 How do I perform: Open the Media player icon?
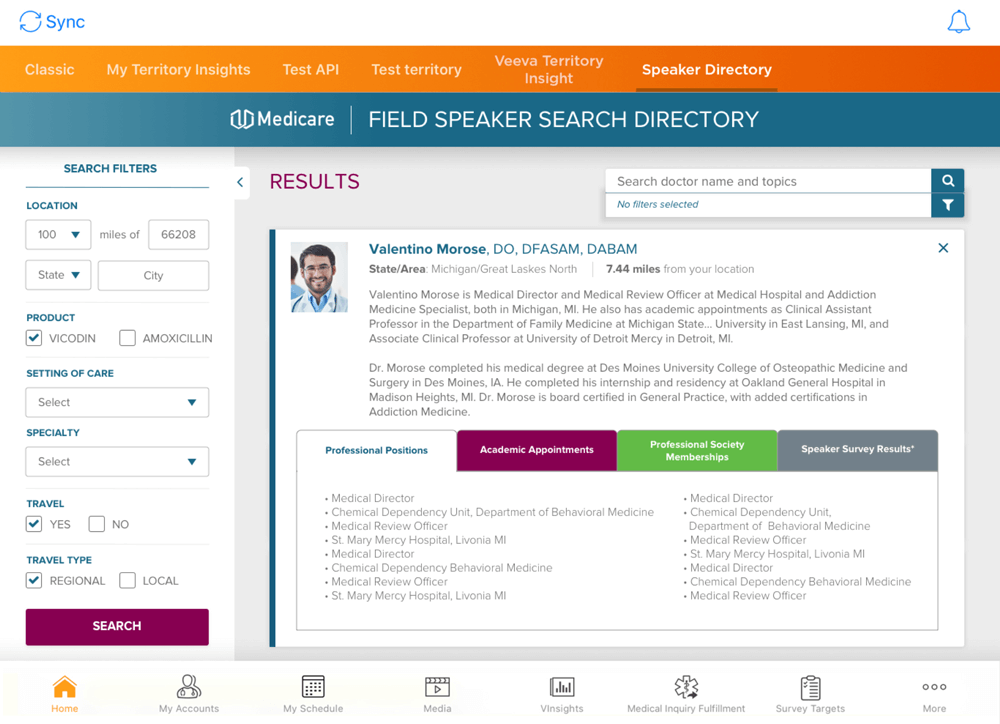pos(437,687)
